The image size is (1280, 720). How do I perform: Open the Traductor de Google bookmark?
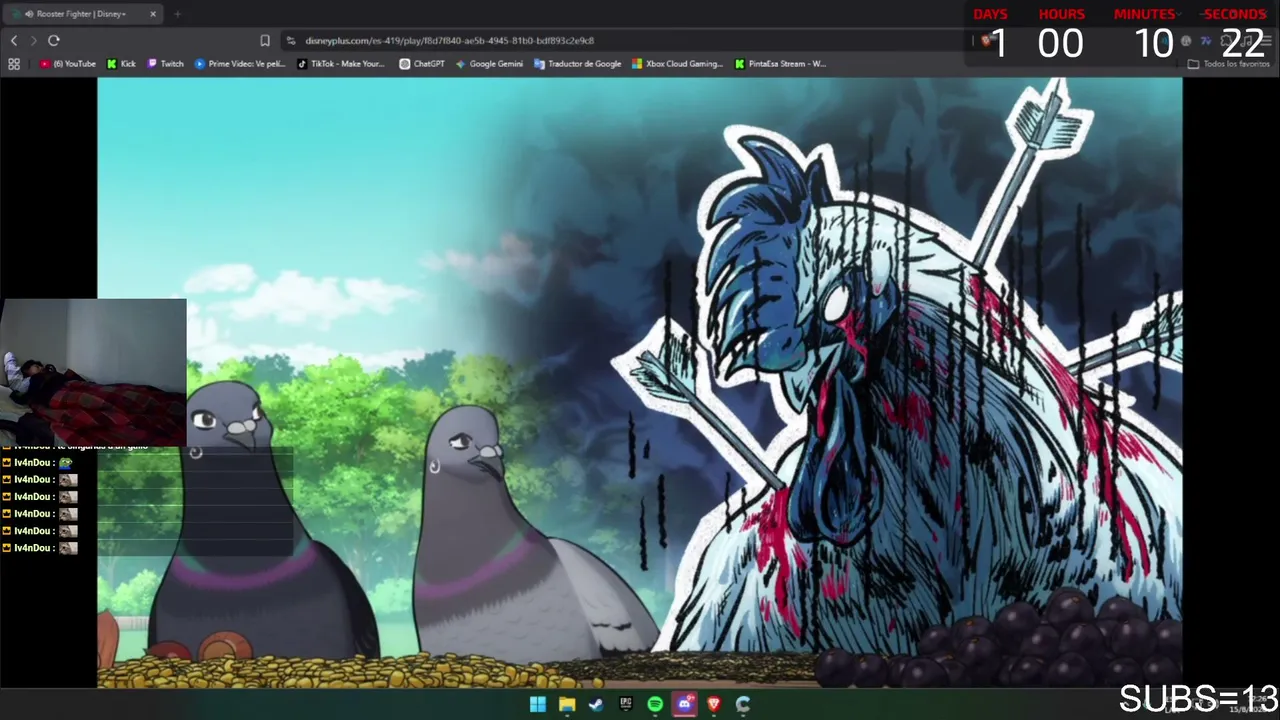point(578,64)
